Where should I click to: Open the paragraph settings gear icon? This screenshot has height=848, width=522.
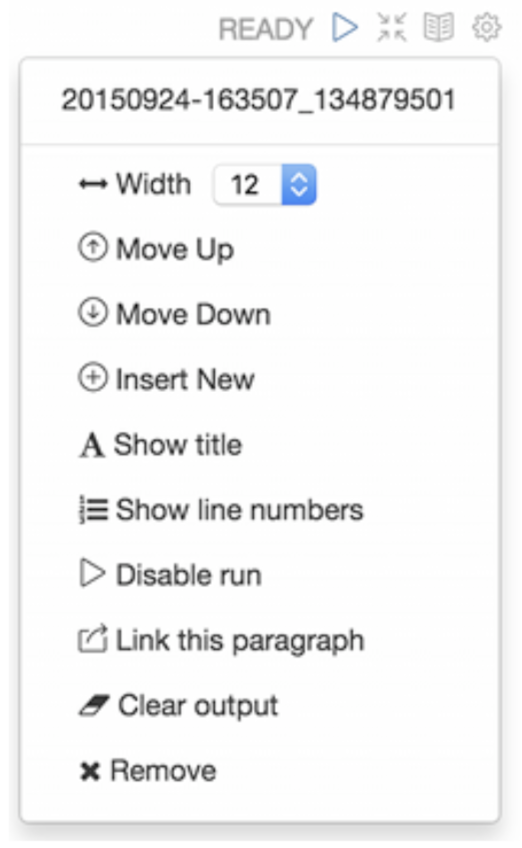pos(486,28)
